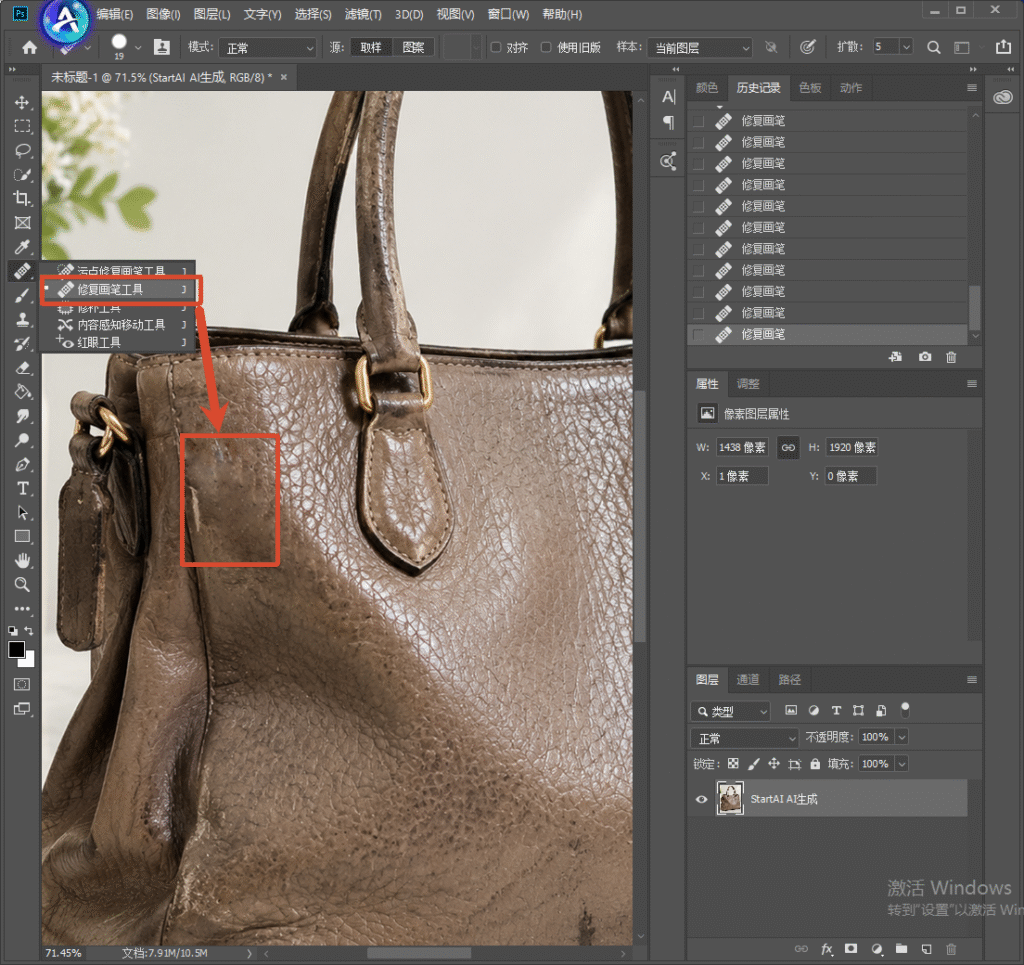Select the Eyedropper tool
The width and height of the screenshot is (1024, 965).
pyautogui.click(x=22, y=247)
